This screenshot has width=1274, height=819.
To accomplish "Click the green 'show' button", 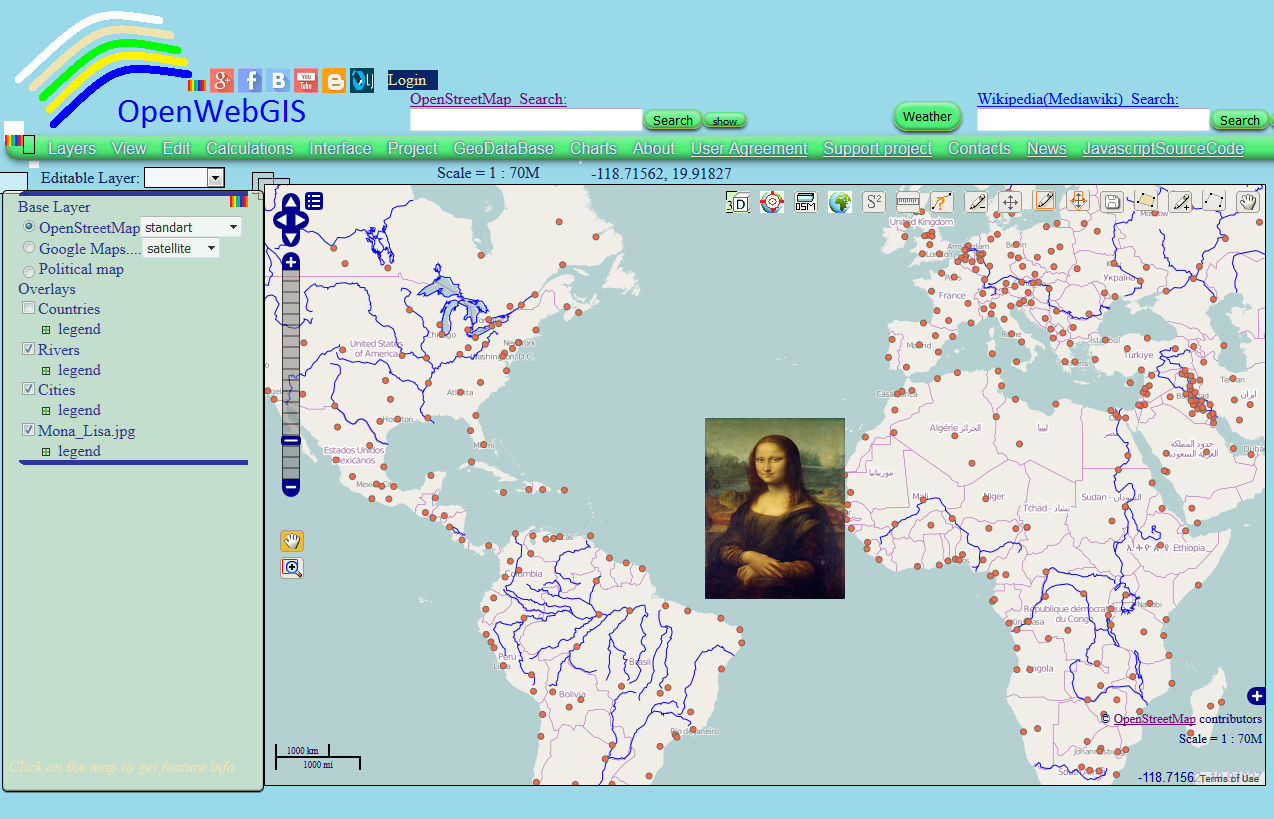I will pyautogui.click(x=725, y=120).
